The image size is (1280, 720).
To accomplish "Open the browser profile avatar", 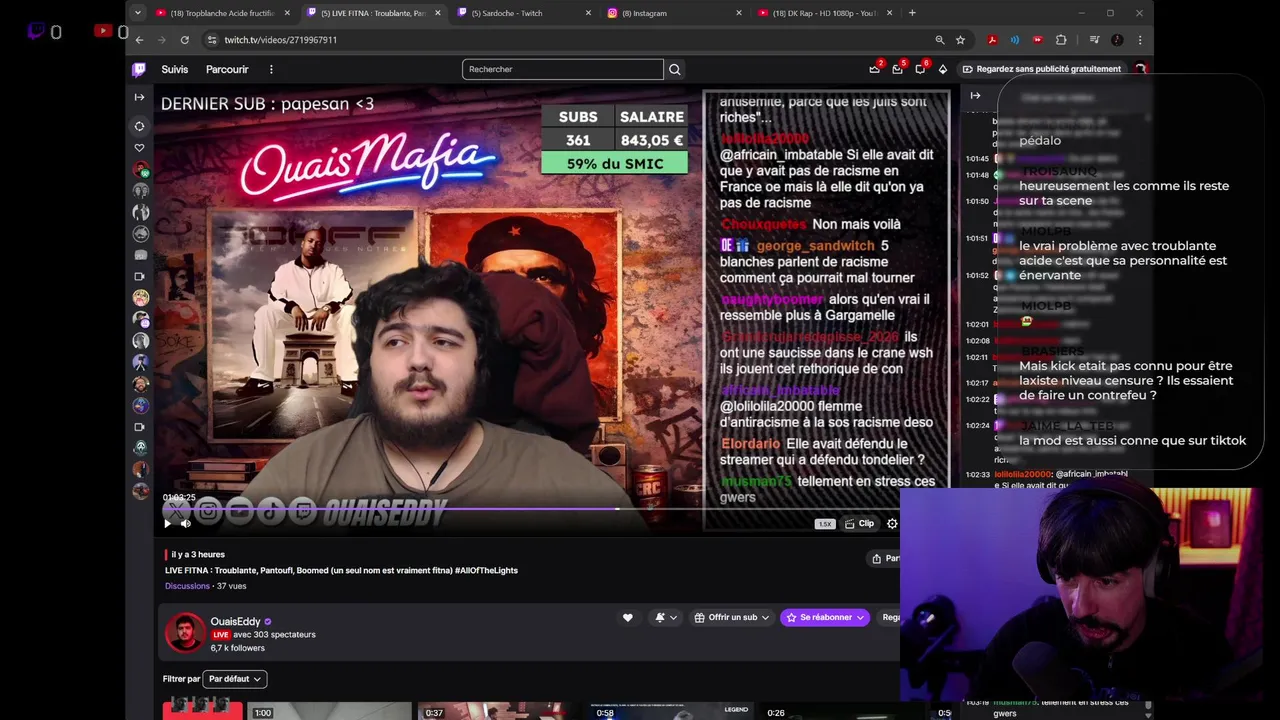I will click(1117, 40).
